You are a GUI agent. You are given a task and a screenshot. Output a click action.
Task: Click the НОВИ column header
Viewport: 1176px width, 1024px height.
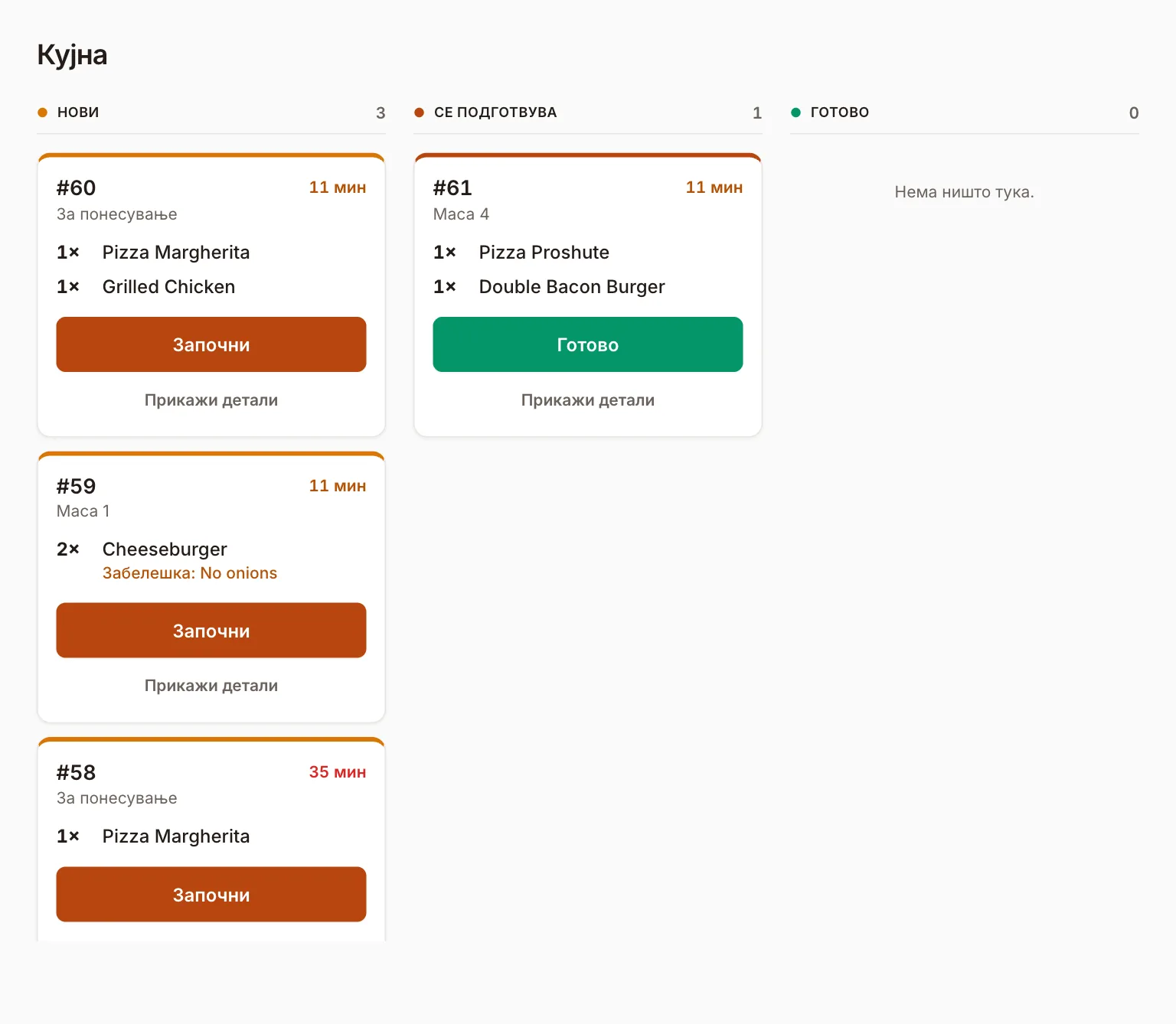coord(78,113)
